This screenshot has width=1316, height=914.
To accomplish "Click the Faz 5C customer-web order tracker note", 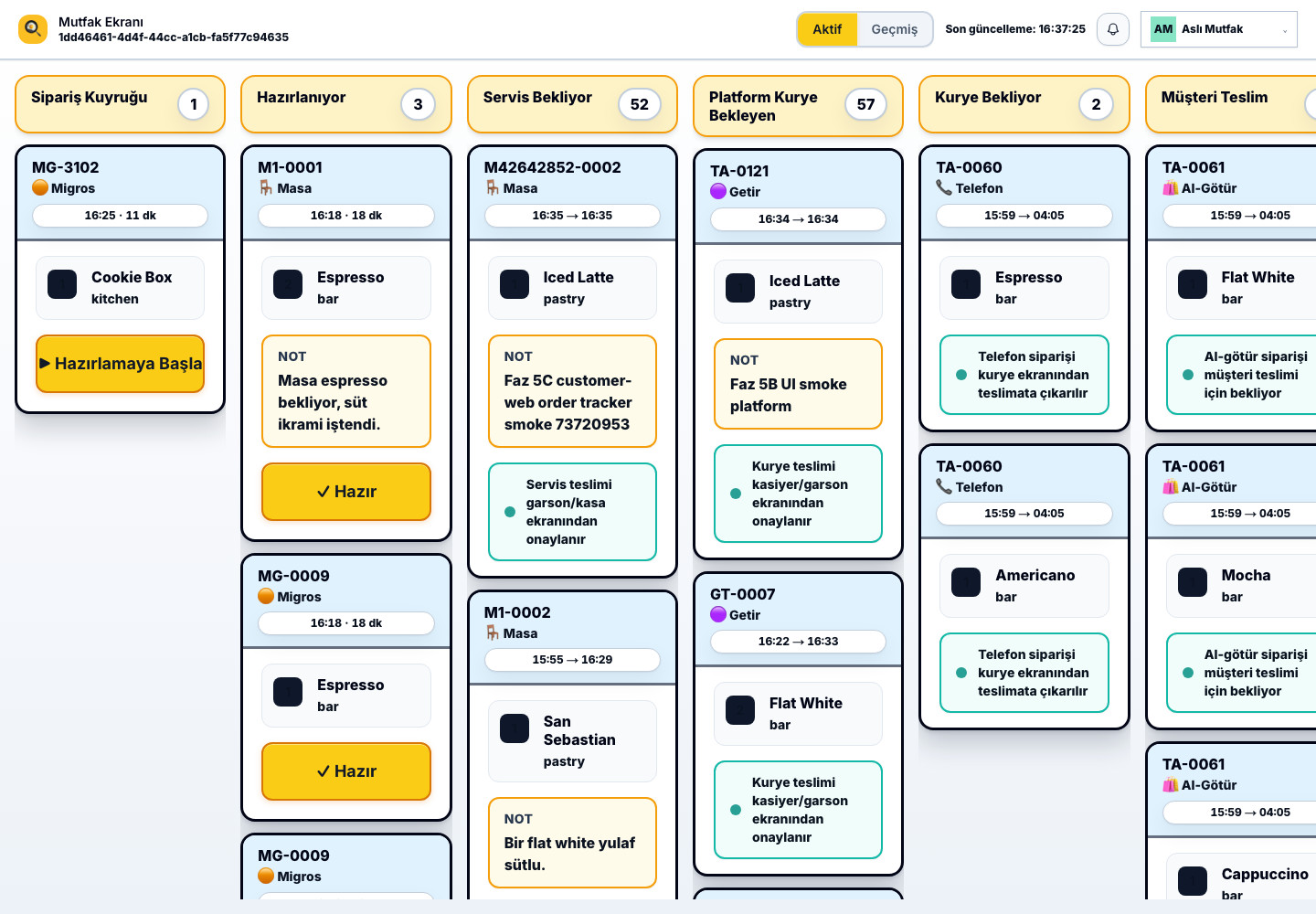I will pyautogui.click(x=572, y=391).
